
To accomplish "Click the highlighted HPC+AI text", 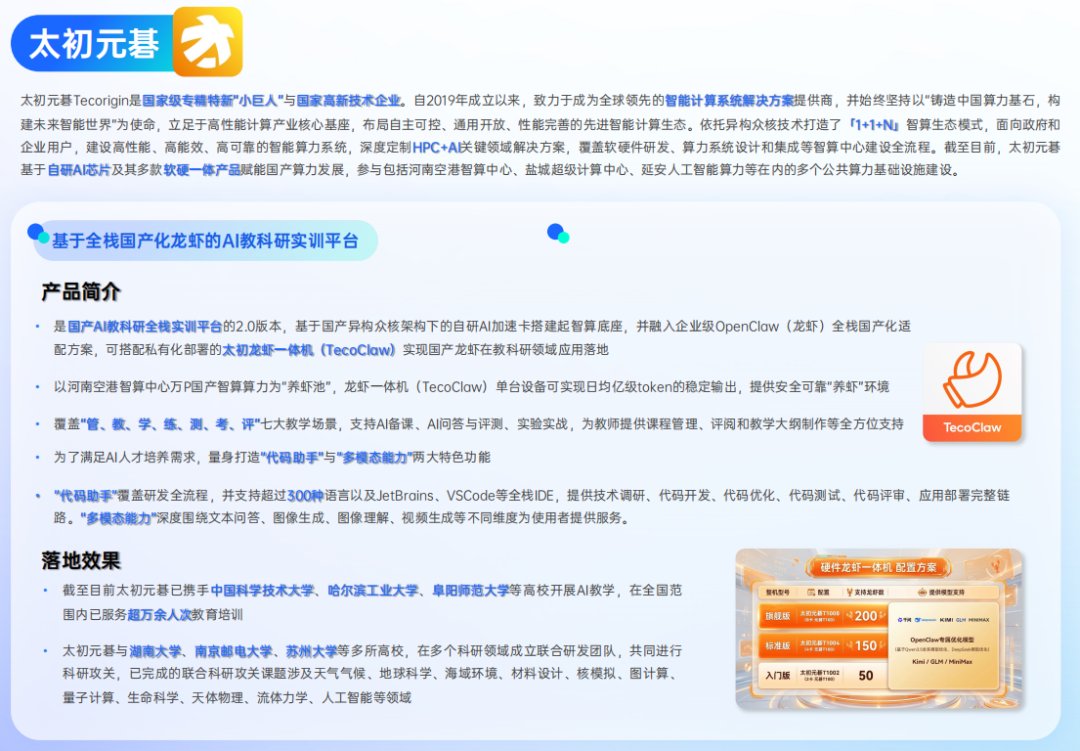I will click(x=436, y=147).
